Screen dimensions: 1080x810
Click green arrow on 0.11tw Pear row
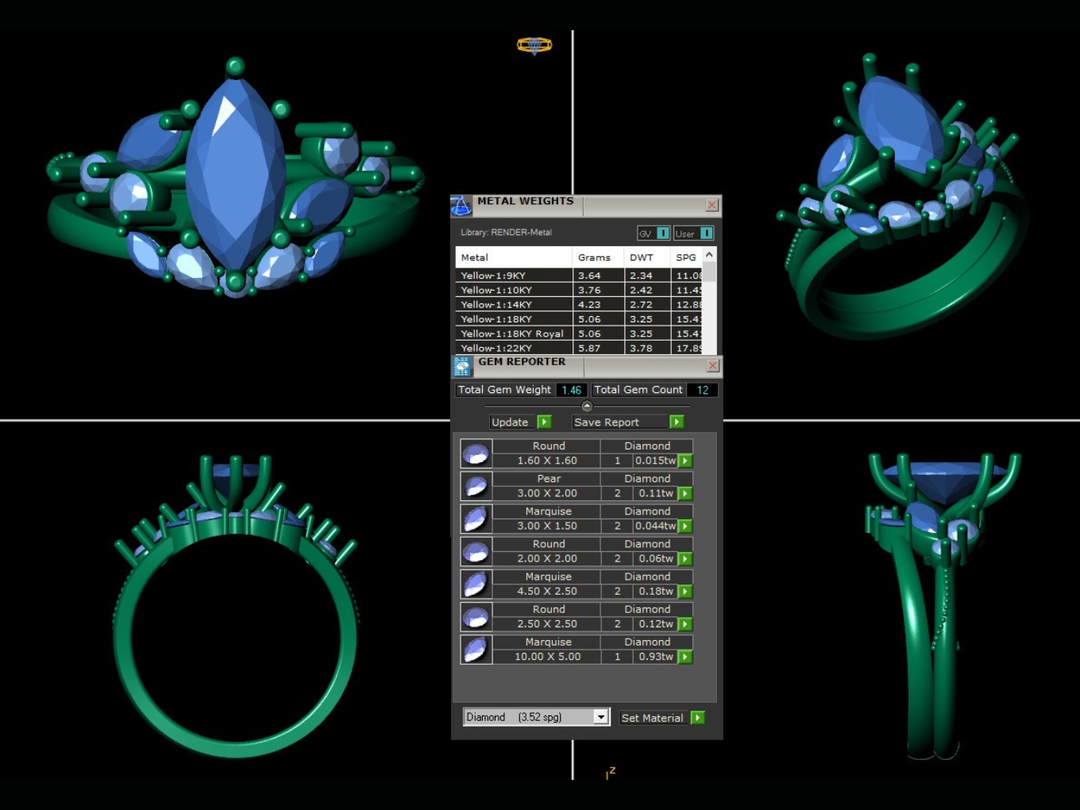pos(685,493)
